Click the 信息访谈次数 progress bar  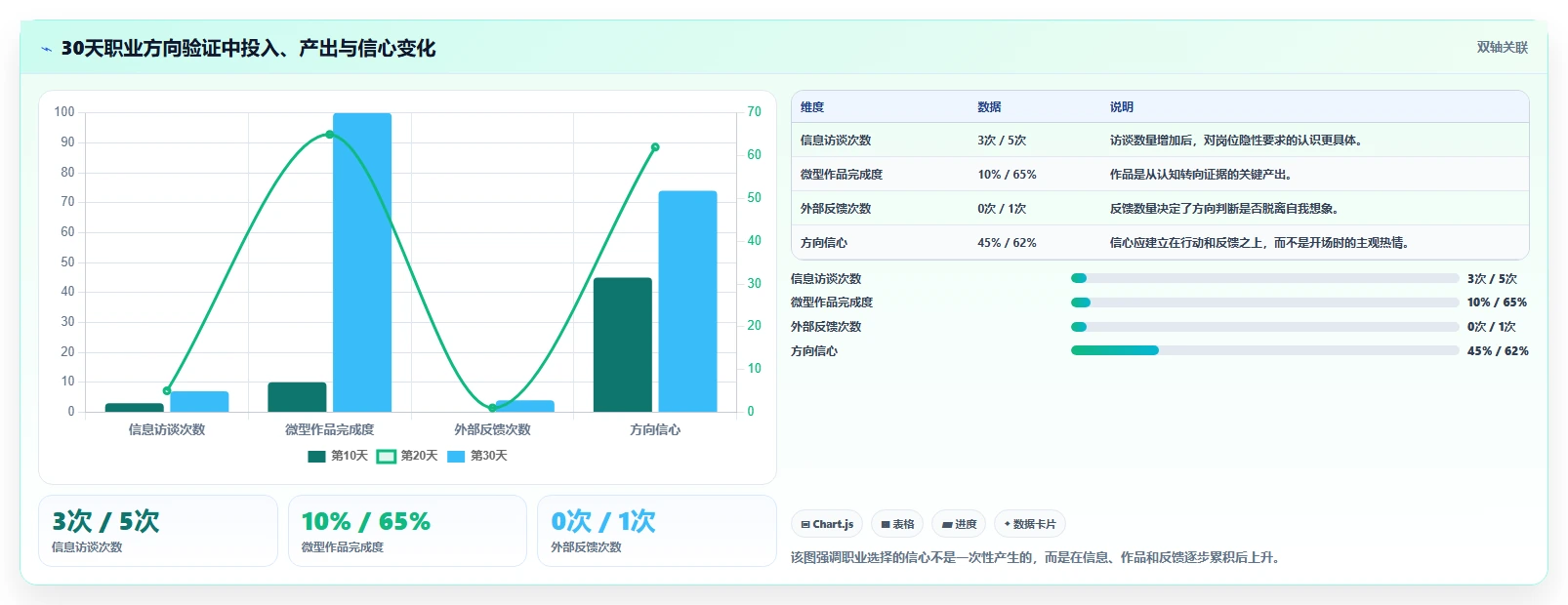1264,279
